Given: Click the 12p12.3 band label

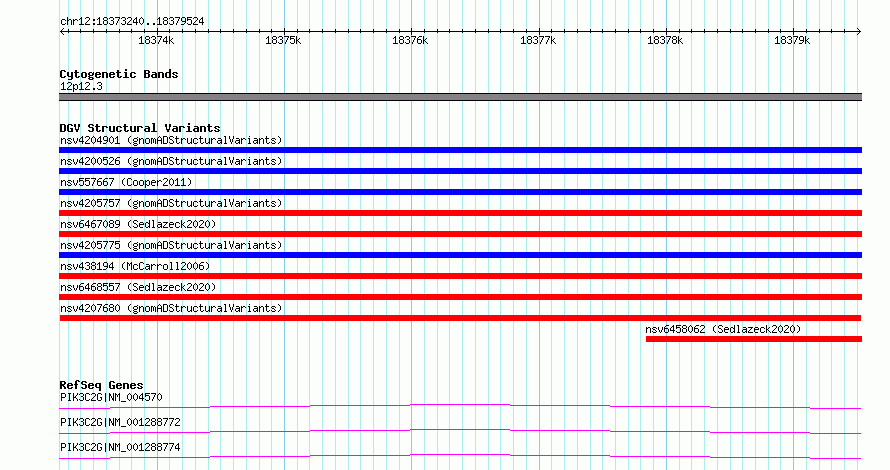Looking at the screenshot, I should click(81, 86).
